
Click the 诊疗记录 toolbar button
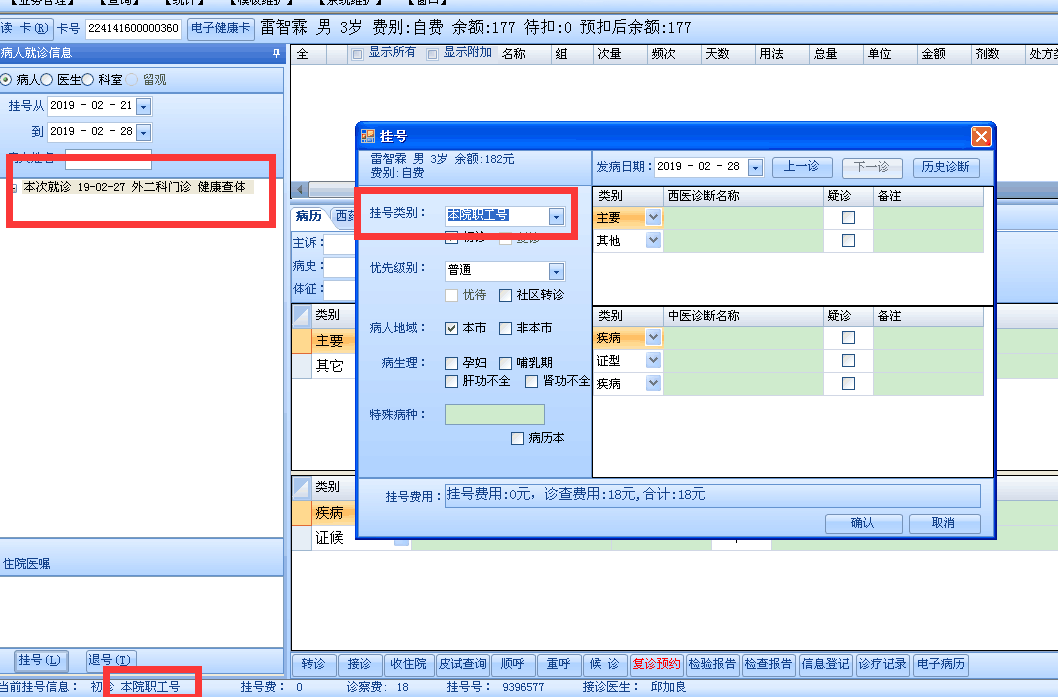(x=883, y=664)
